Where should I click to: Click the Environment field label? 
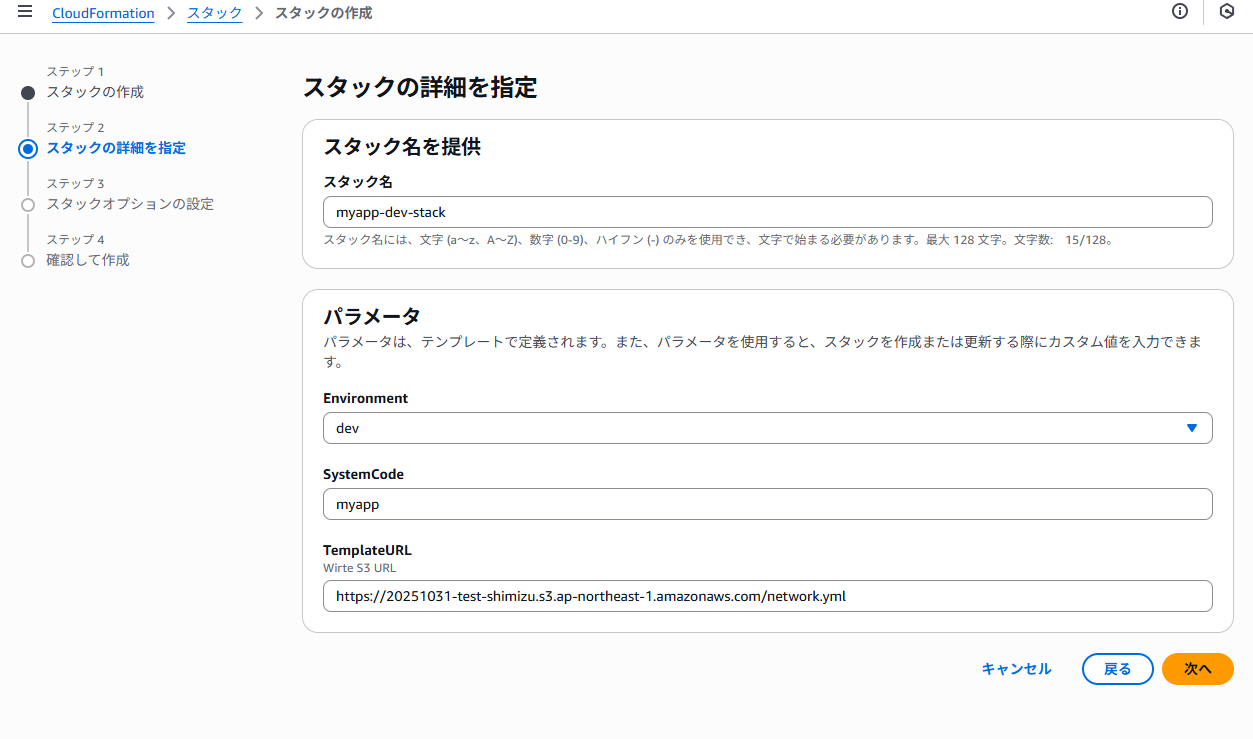pos(365,398)
